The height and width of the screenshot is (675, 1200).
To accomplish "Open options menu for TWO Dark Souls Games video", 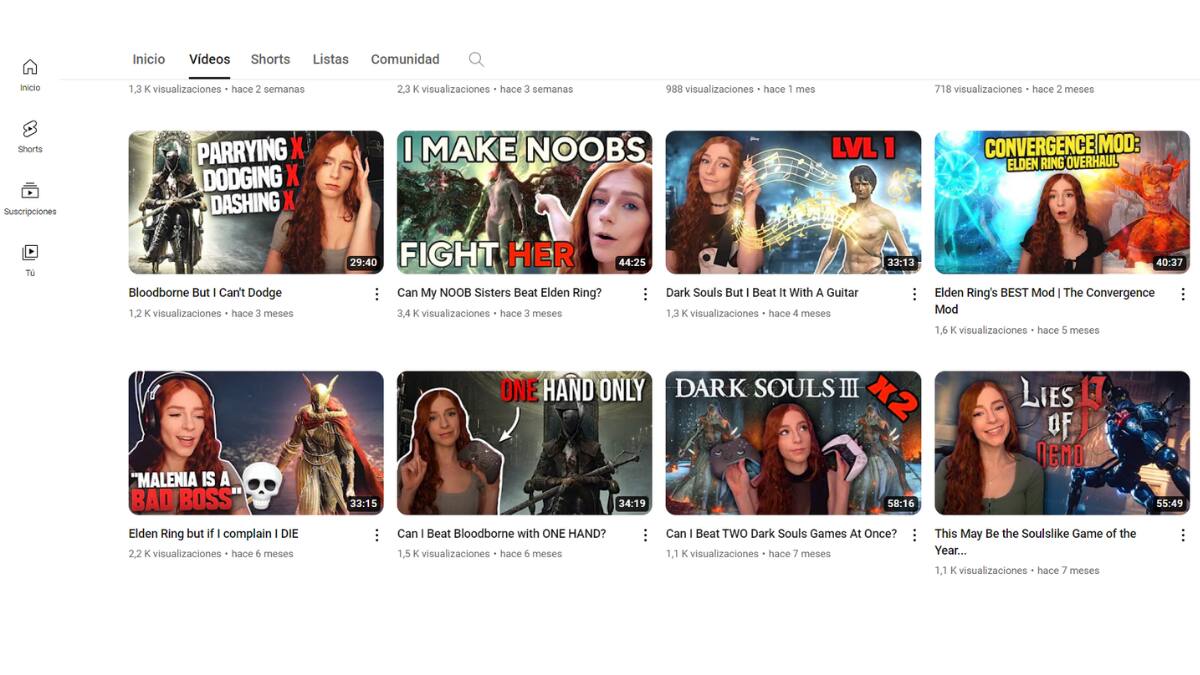I will tap(914, 535).
